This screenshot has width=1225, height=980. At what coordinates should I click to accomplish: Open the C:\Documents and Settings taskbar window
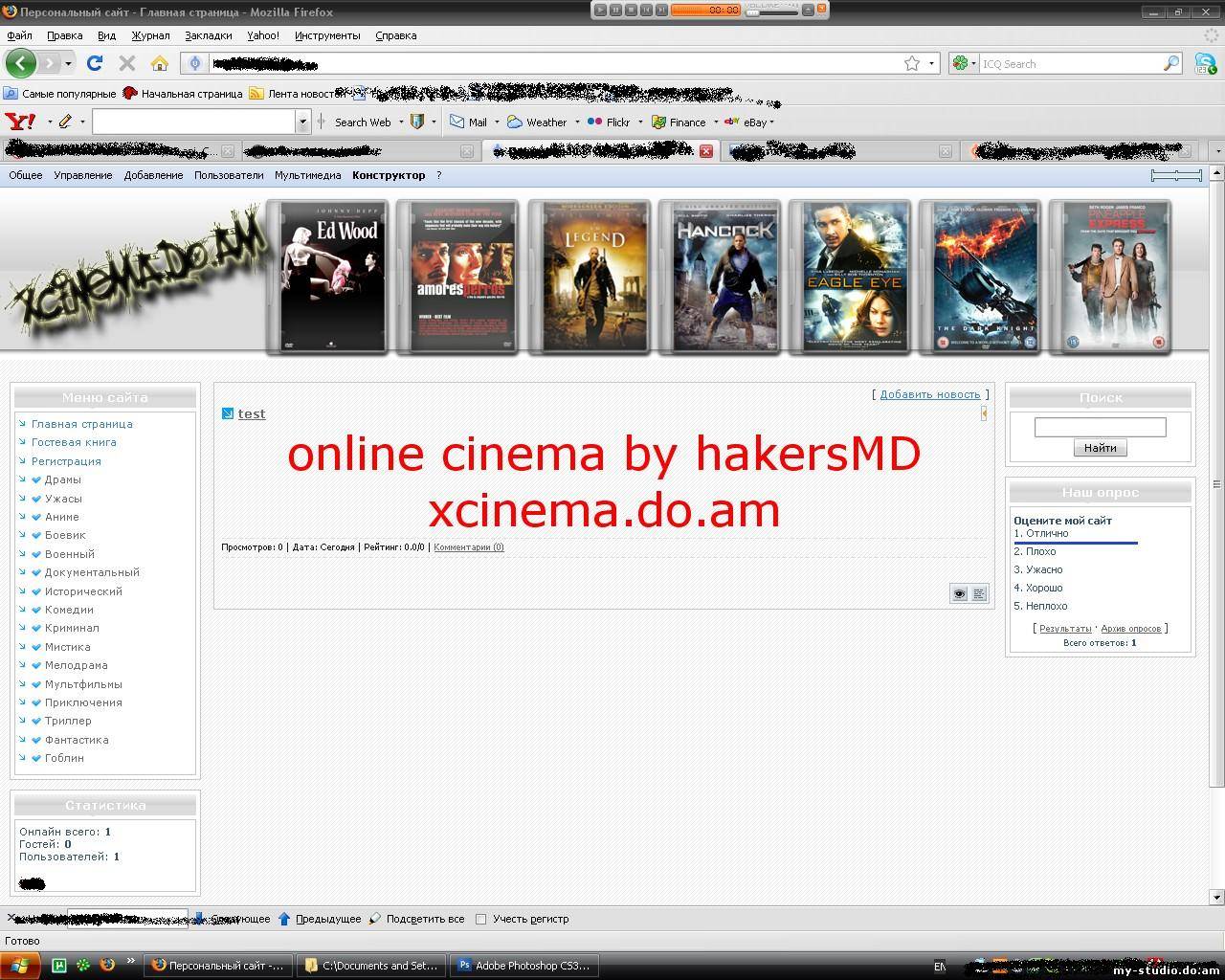pos(371,966)
